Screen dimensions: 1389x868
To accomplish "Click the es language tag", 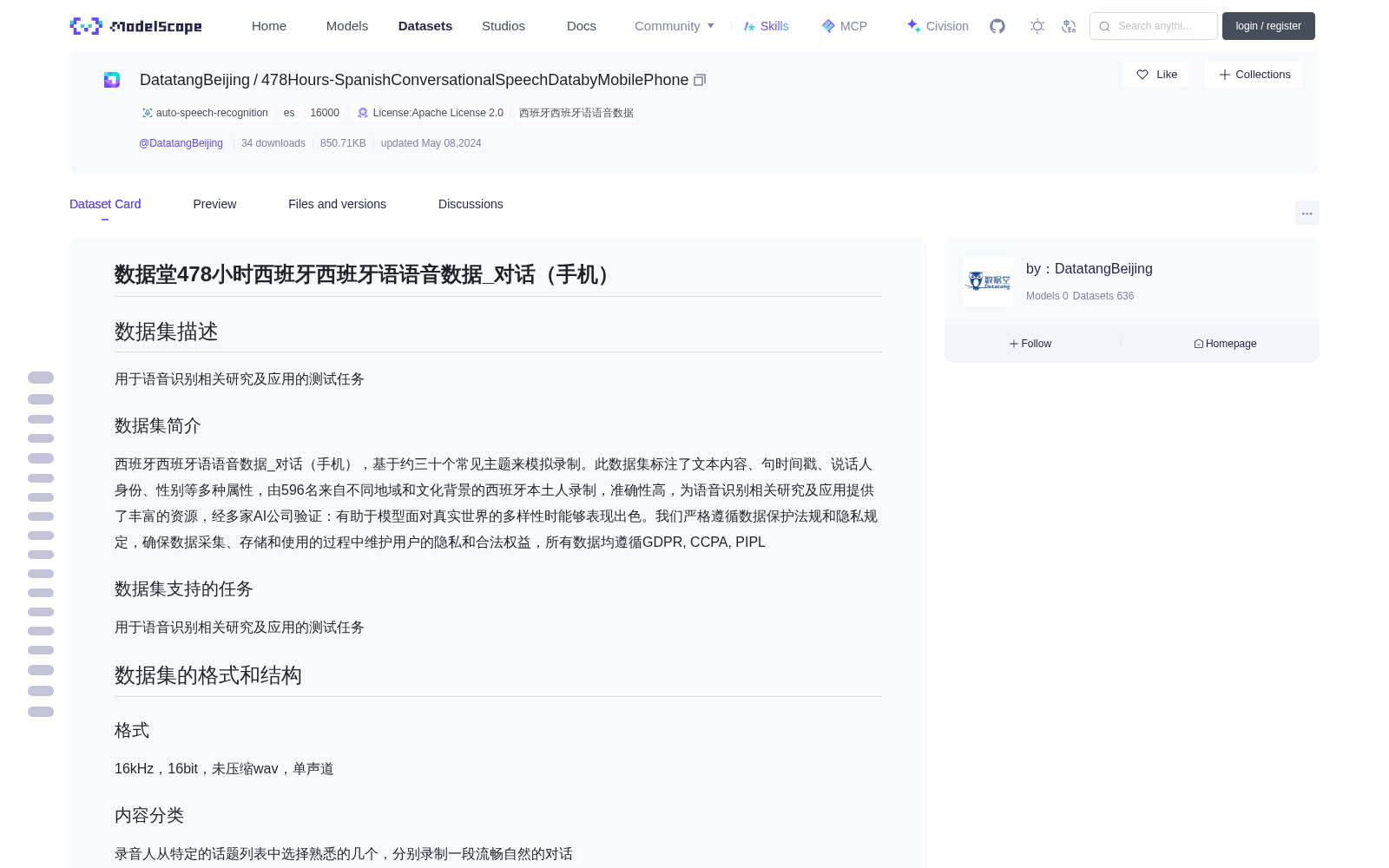I will (289, 113).
